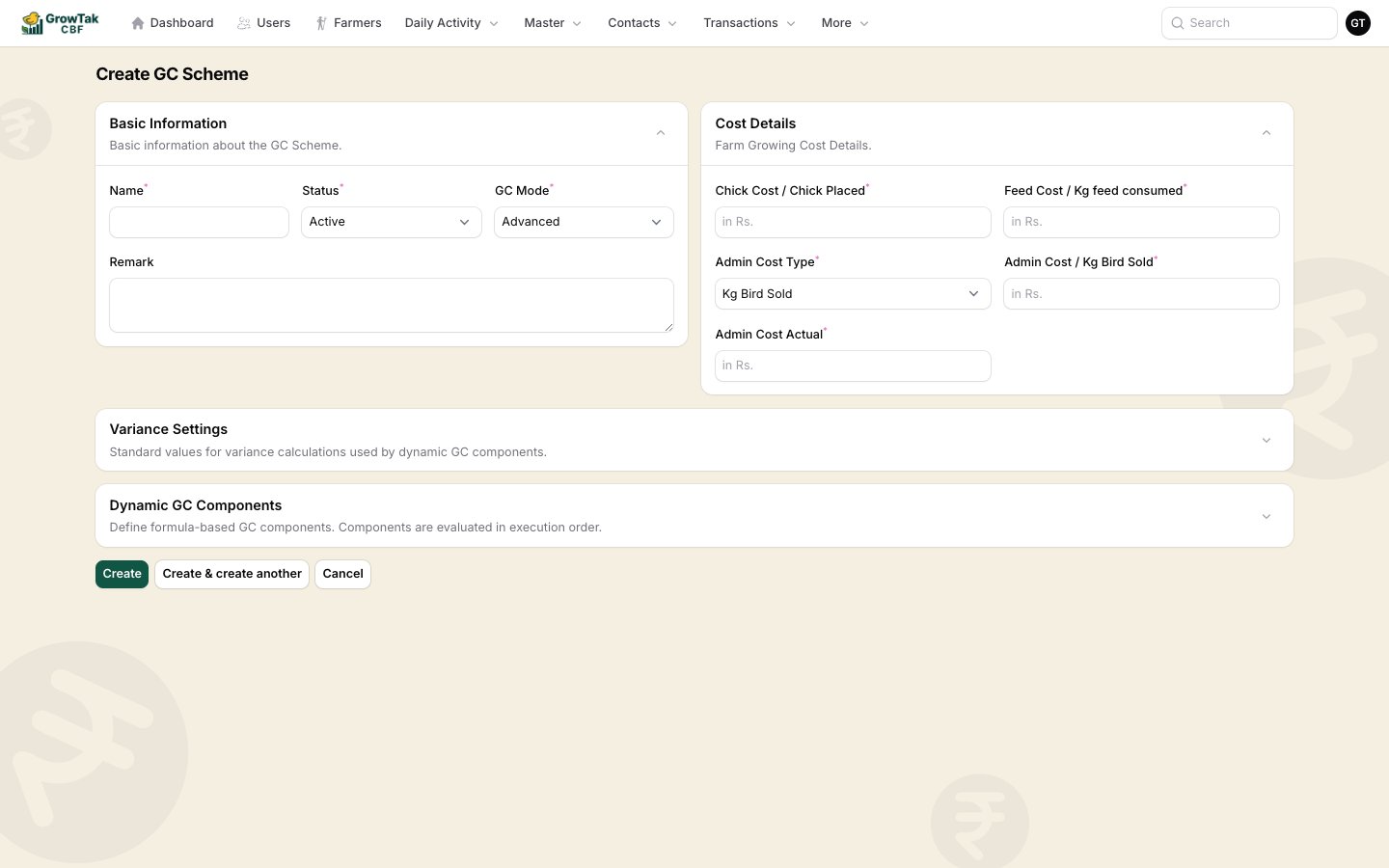Click the Variance Settings heading
Image resolution: width=1389 pixels, height=868 pixels.
click(x=169, y=429)
